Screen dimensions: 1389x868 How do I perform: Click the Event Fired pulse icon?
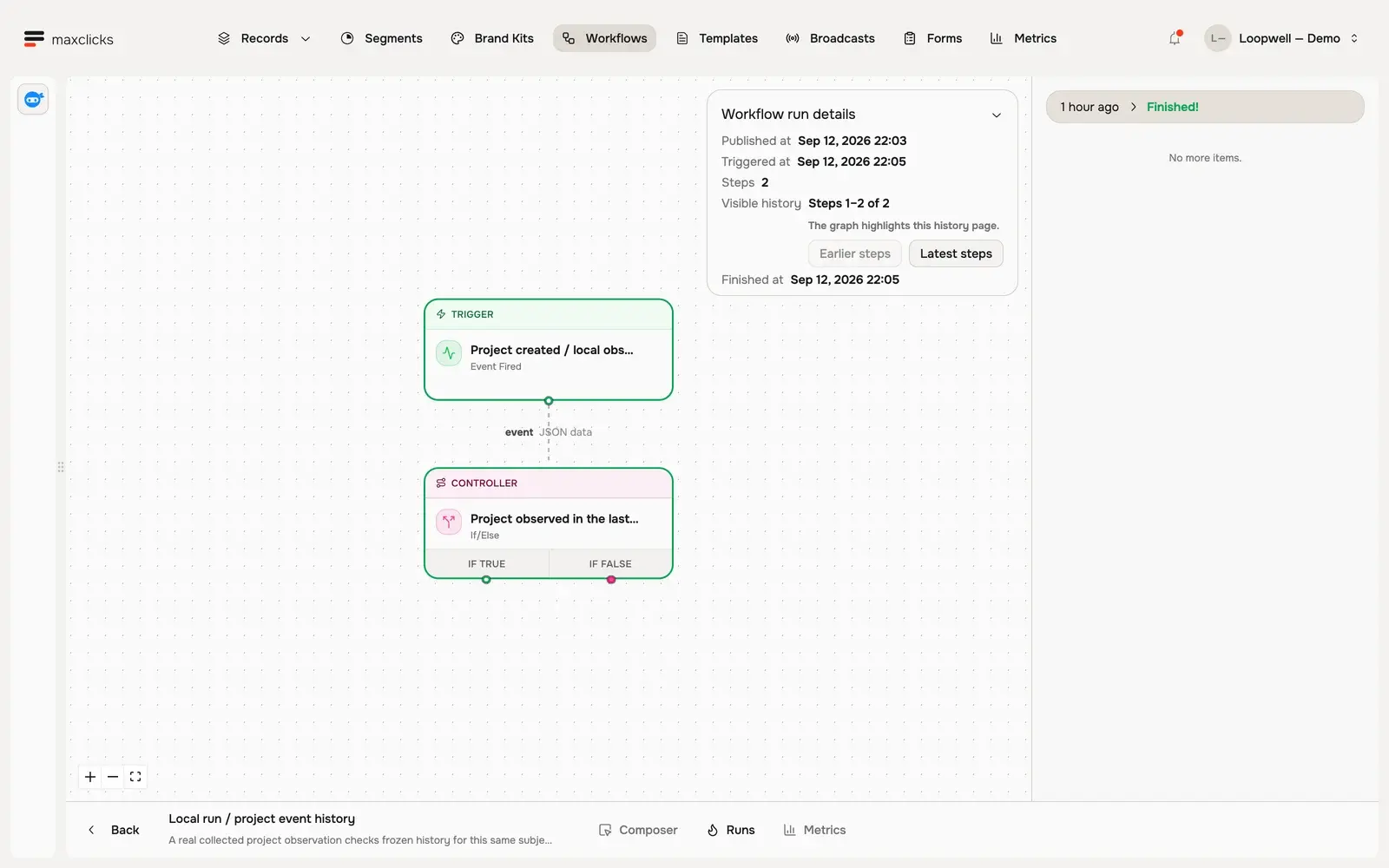click(x=449, y=353)
